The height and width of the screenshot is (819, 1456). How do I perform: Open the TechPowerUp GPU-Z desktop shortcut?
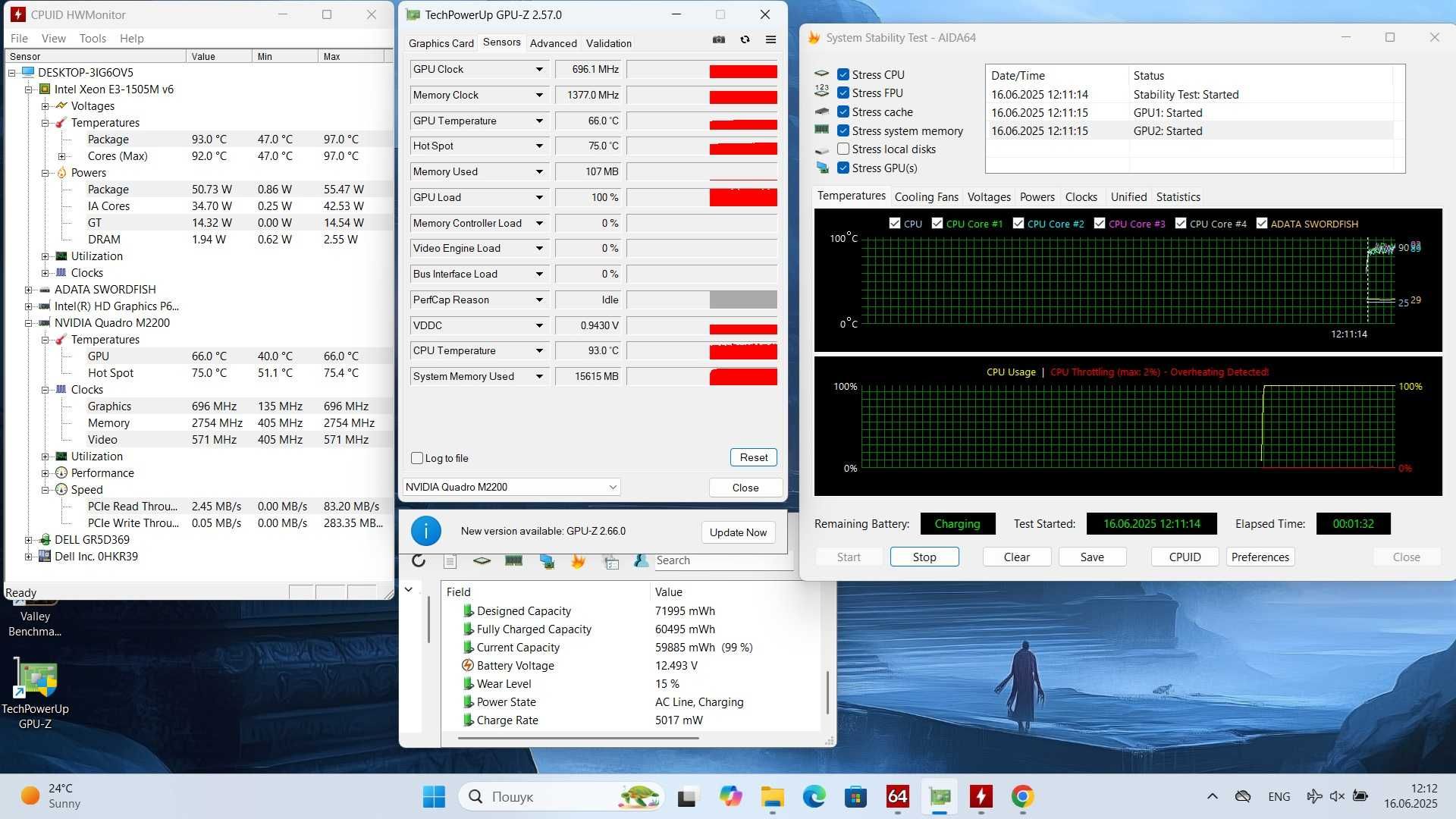pos(35,694)
